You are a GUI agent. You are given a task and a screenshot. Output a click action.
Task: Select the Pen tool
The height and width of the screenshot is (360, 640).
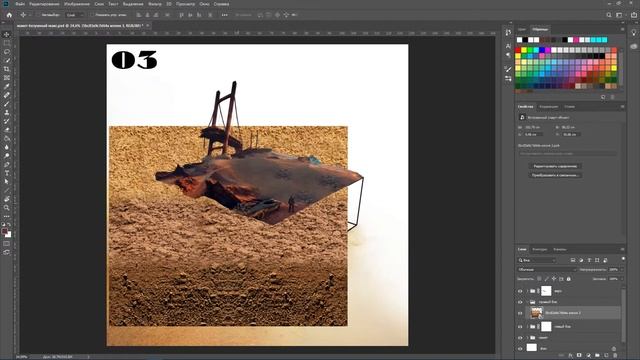[x=7, y=164]
